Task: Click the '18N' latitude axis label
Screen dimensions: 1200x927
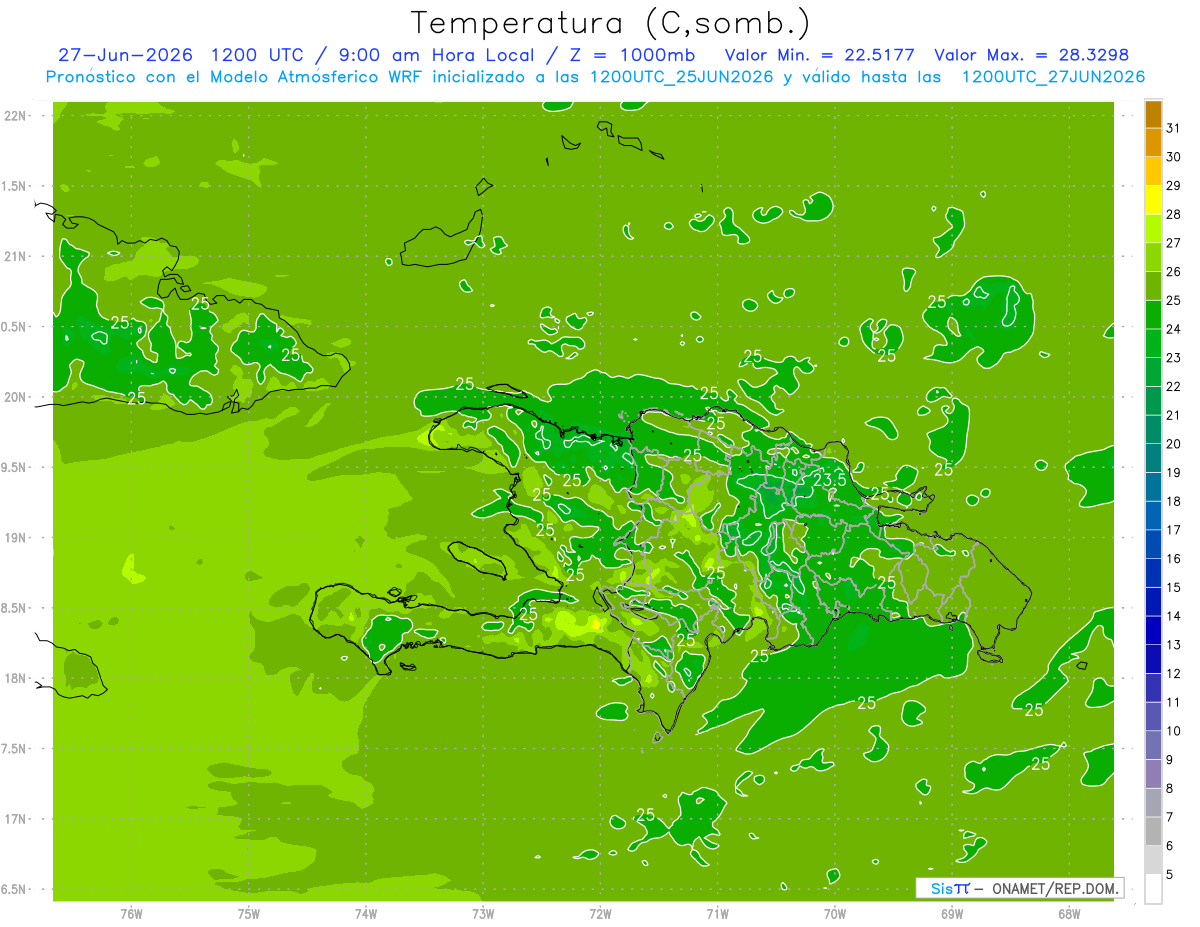Action: click(x=15, y=678)
